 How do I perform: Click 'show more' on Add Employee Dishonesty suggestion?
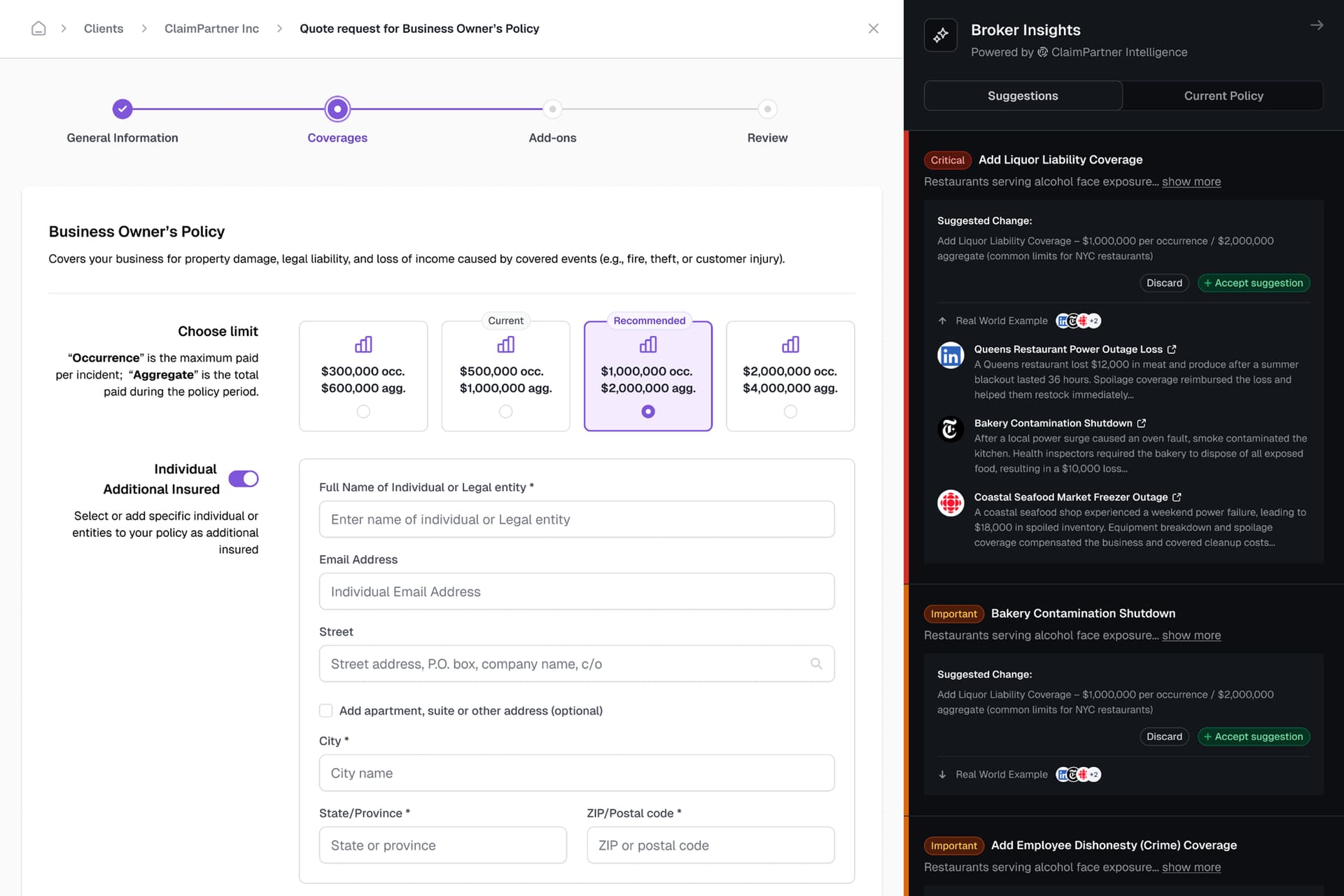pos(1191,867)
